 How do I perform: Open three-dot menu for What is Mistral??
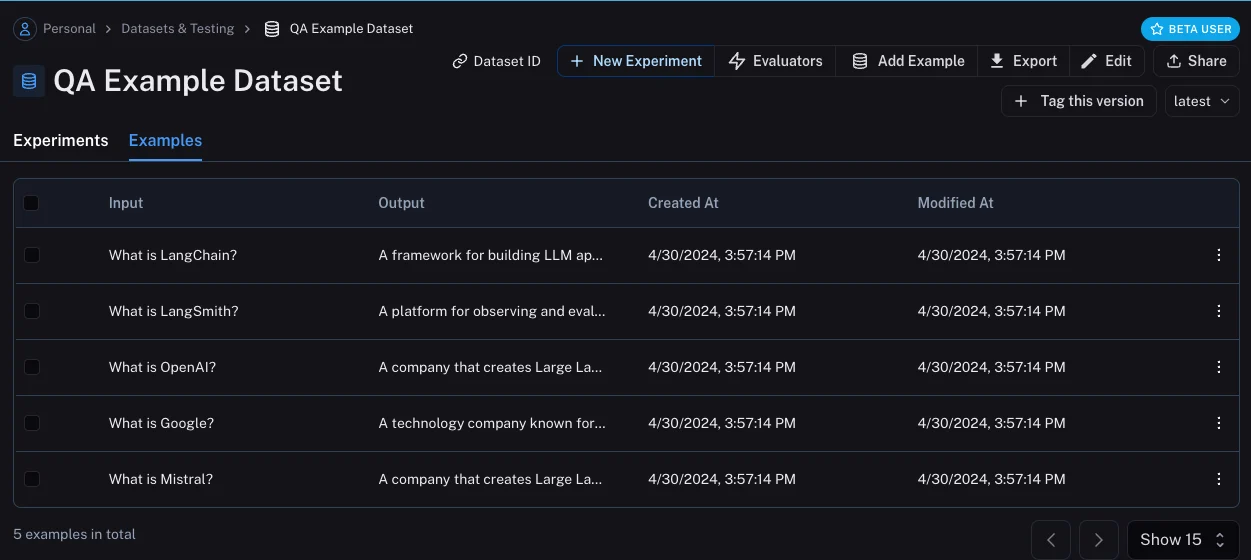click(x=1218, y=479)
